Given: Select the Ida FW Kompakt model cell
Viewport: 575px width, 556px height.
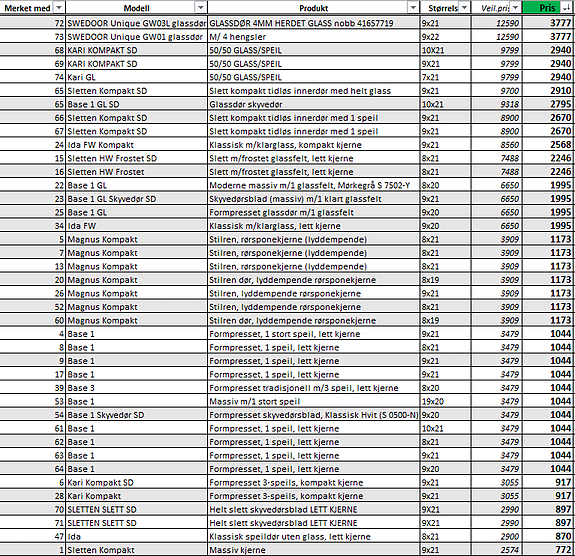Looking at the screenshot, I should point(136,145).
